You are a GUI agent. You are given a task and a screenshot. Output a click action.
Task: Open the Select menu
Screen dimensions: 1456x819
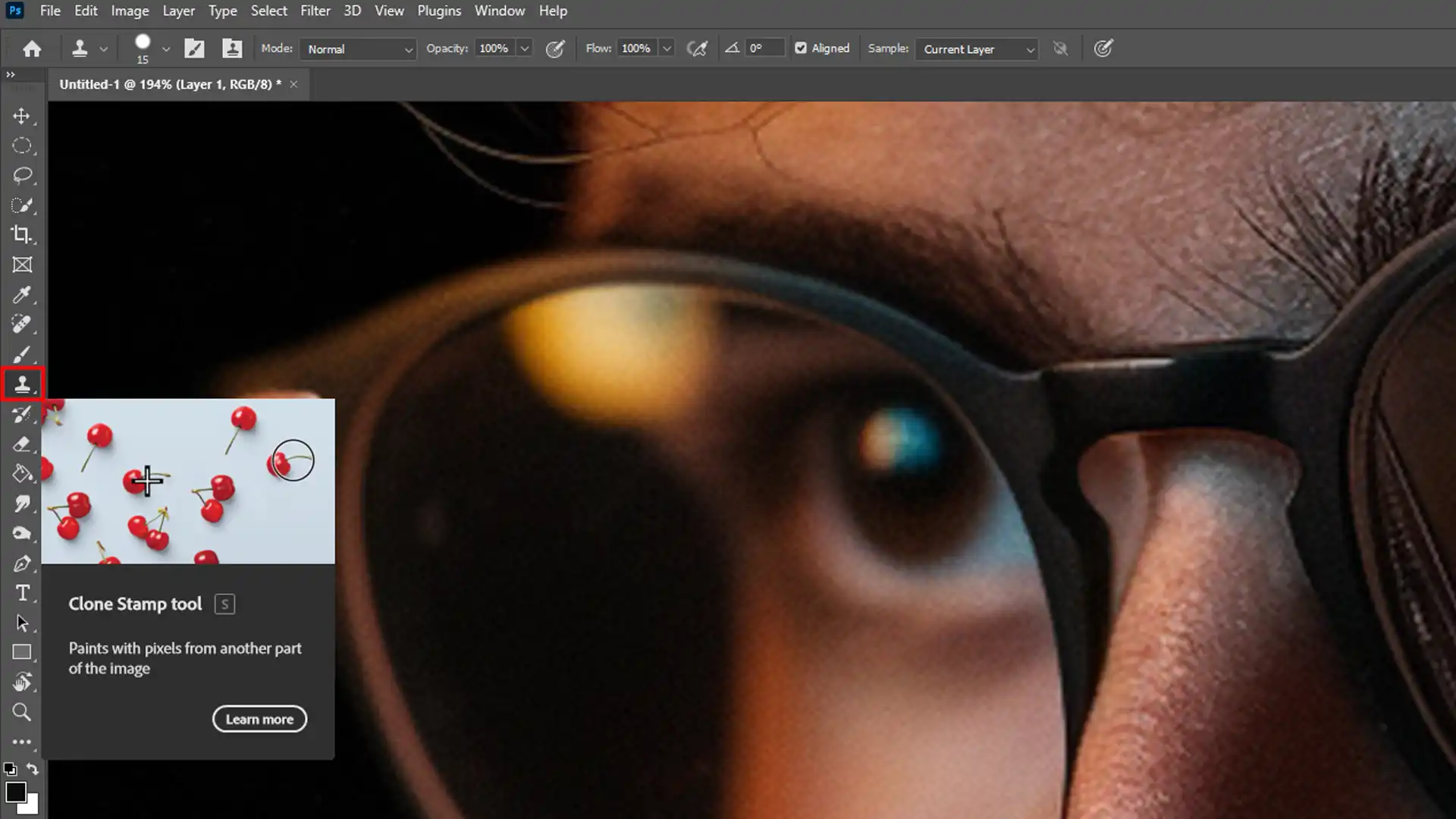(269, 11)
